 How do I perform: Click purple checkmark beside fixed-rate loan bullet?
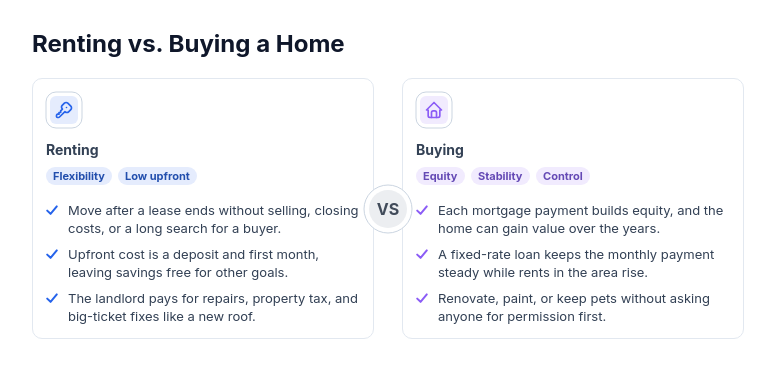pos(422,254)
